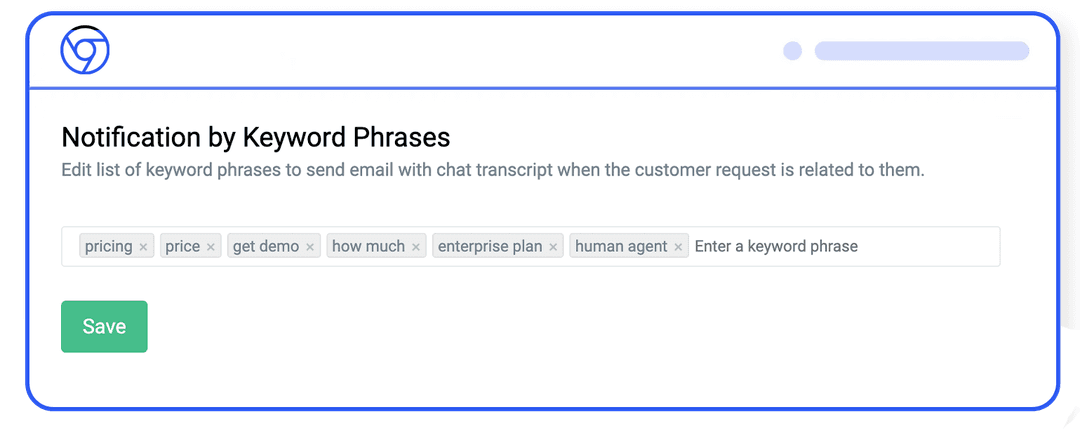Screen dimensions: 1080x440
Task: Focus the "Enter a keyword phrase" input
Action: 840,246
